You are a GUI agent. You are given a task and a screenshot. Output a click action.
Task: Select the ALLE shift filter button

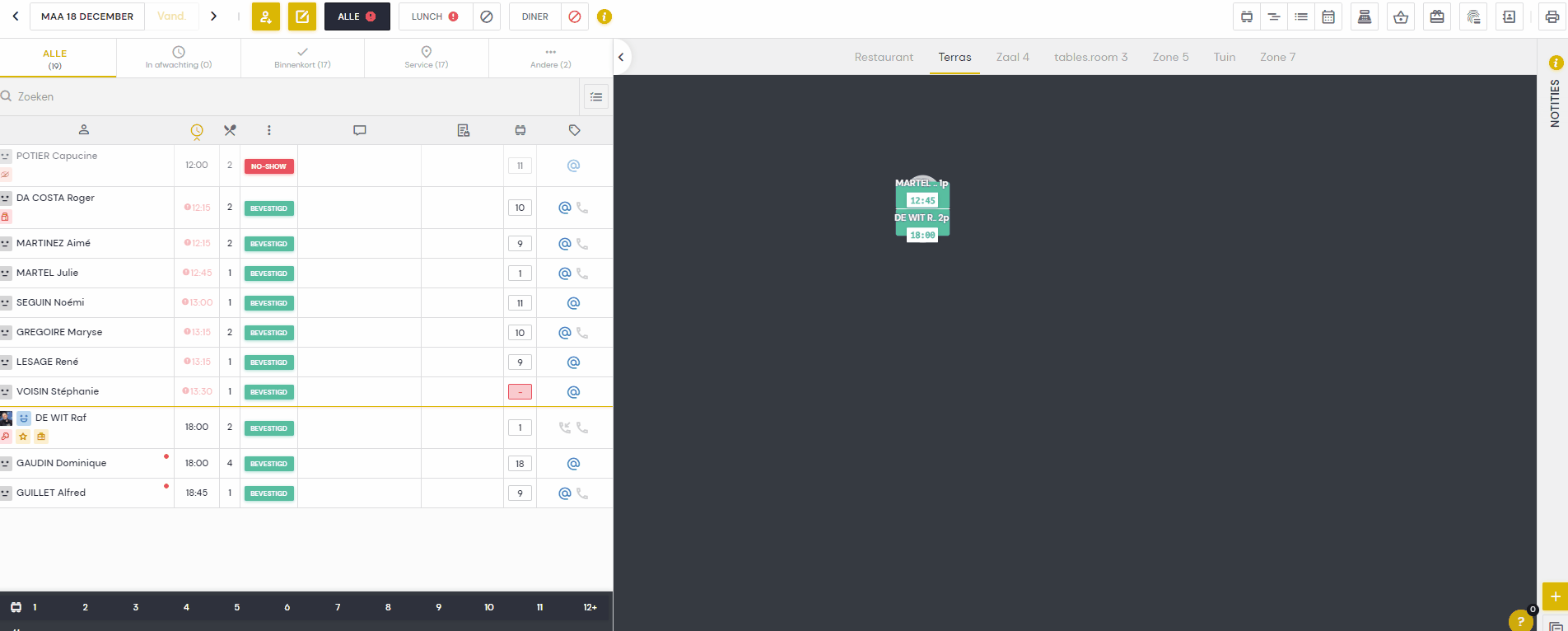click(357, 16)
